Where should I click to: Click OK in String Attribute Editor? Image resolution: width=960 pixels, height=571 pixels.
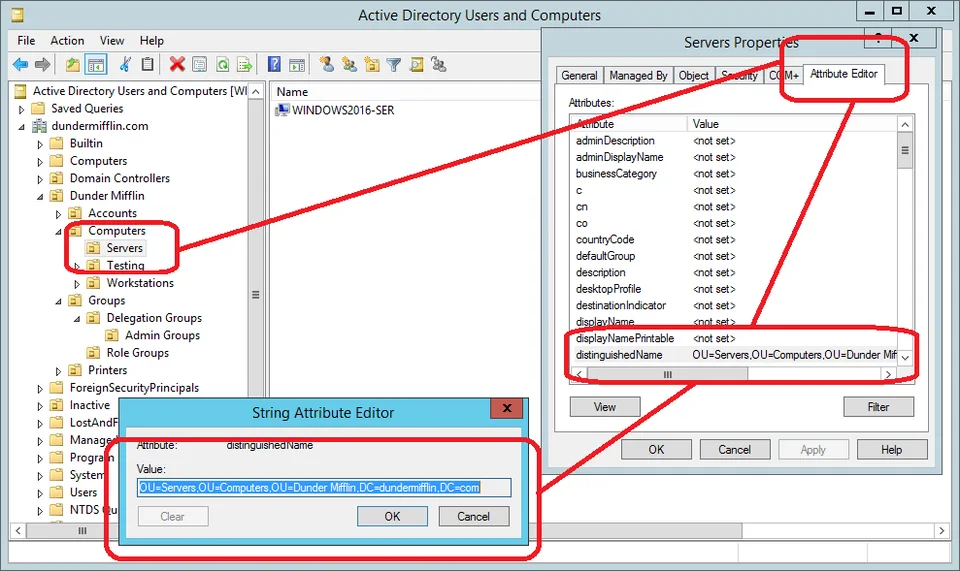click(x=392, y=517)
